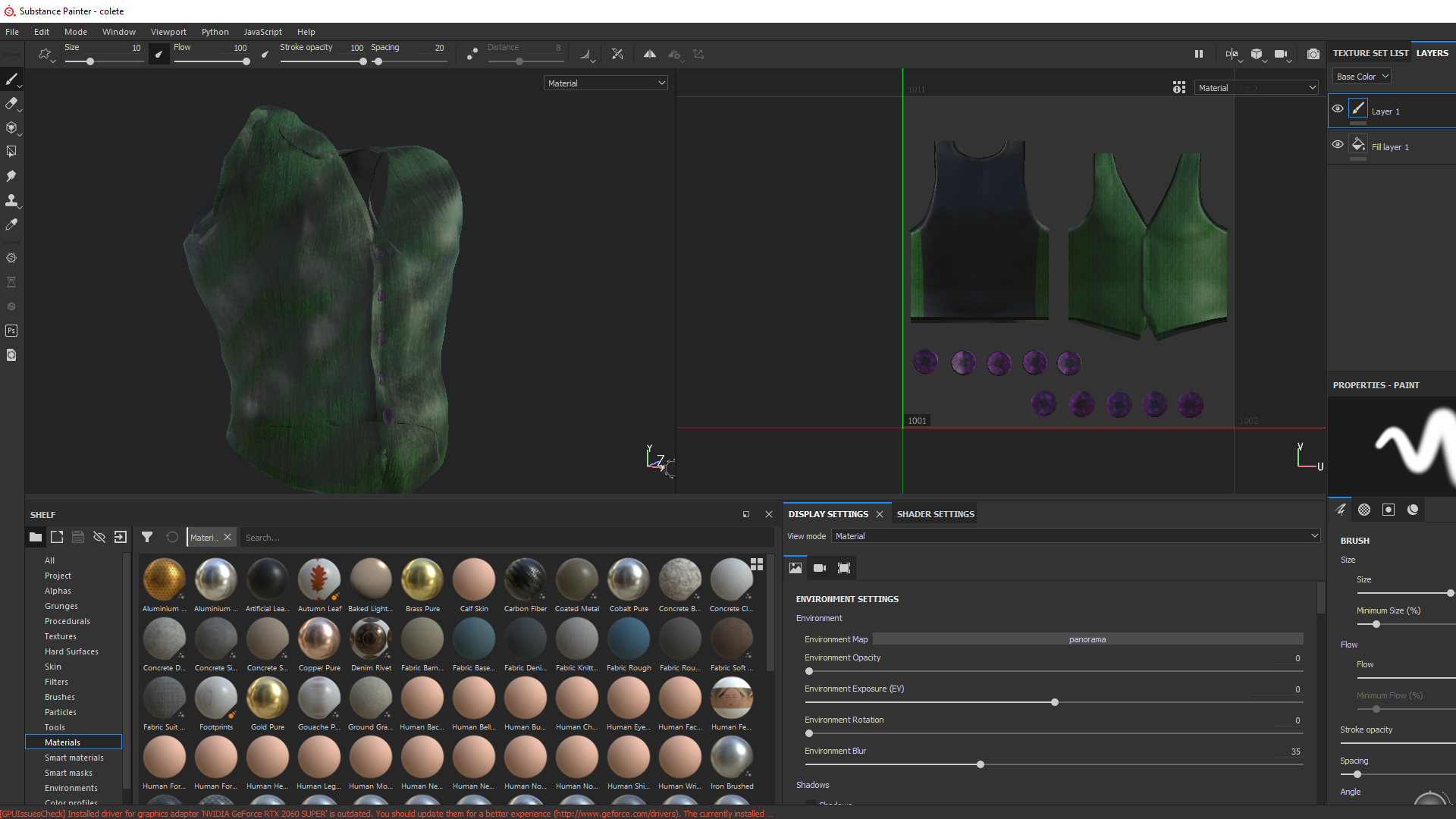Click the shelf filter funnel icon
The height and width of the screenshot is (819, 1456).
coord(147,537)
